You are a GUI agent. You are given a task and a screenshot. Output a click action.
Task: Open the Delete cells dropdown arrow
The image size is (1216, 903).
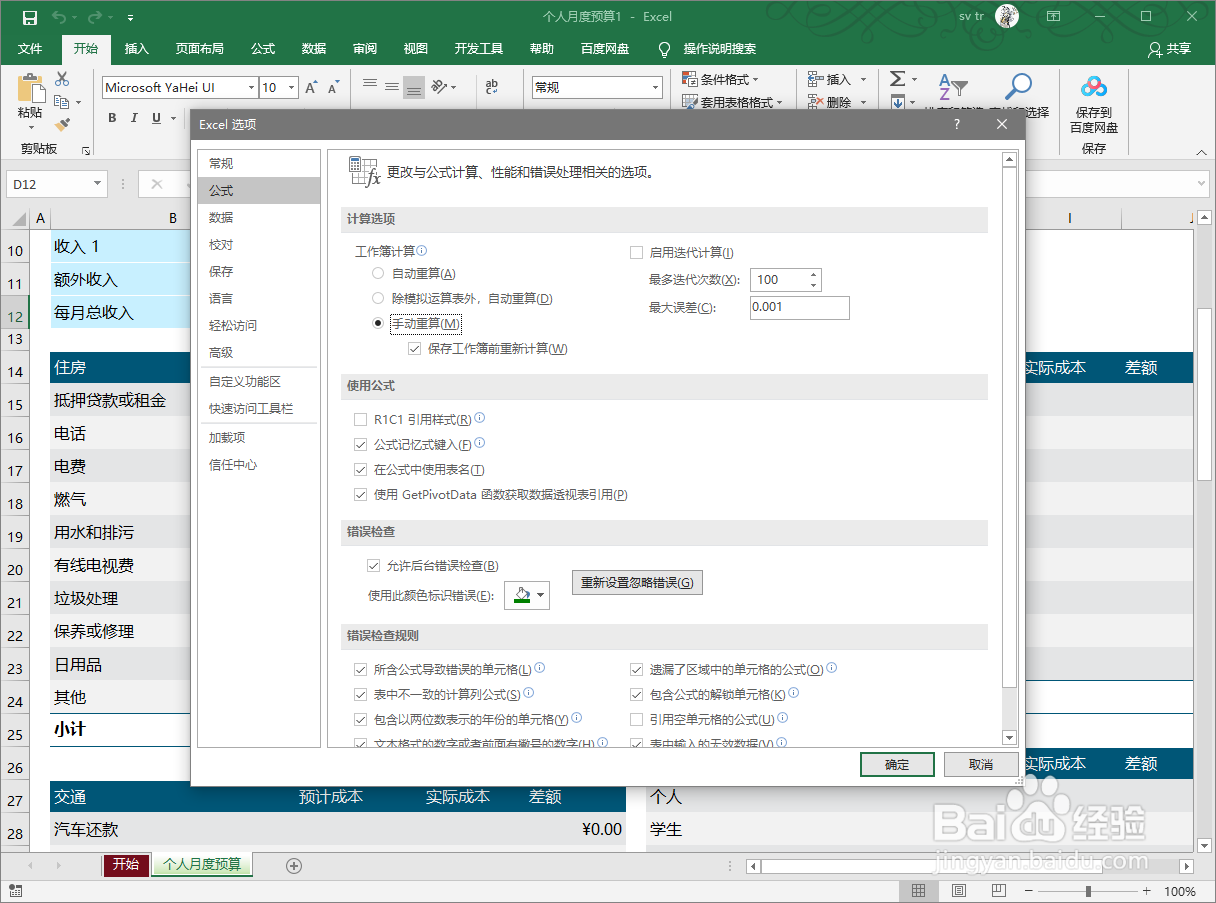tap(864, 102)
